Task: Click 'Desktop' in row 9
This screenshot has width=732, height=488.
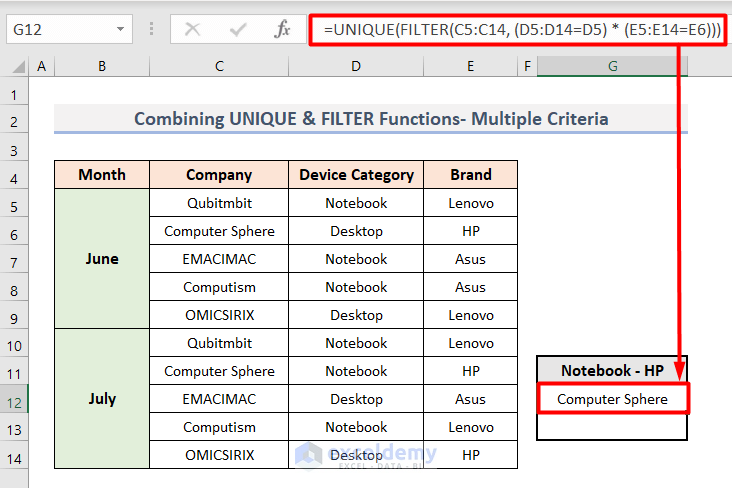Action: click(x=356, y=315)
